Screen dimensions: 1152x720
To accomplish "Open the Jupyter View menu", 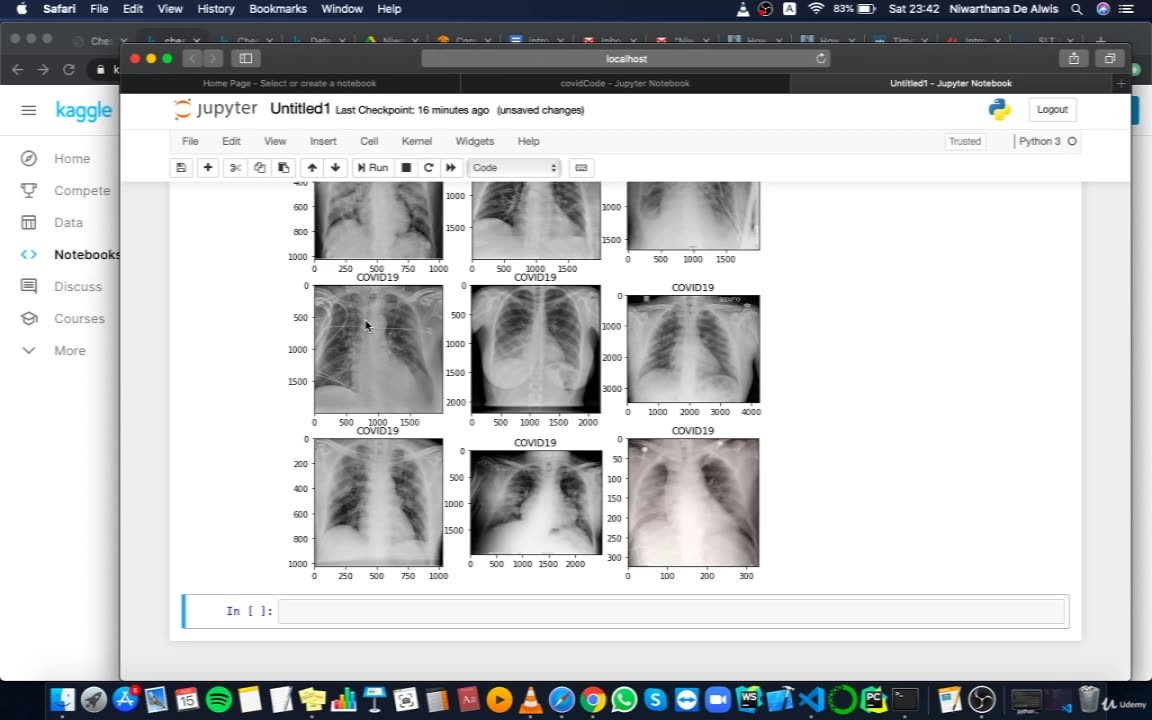I will 275,141.
